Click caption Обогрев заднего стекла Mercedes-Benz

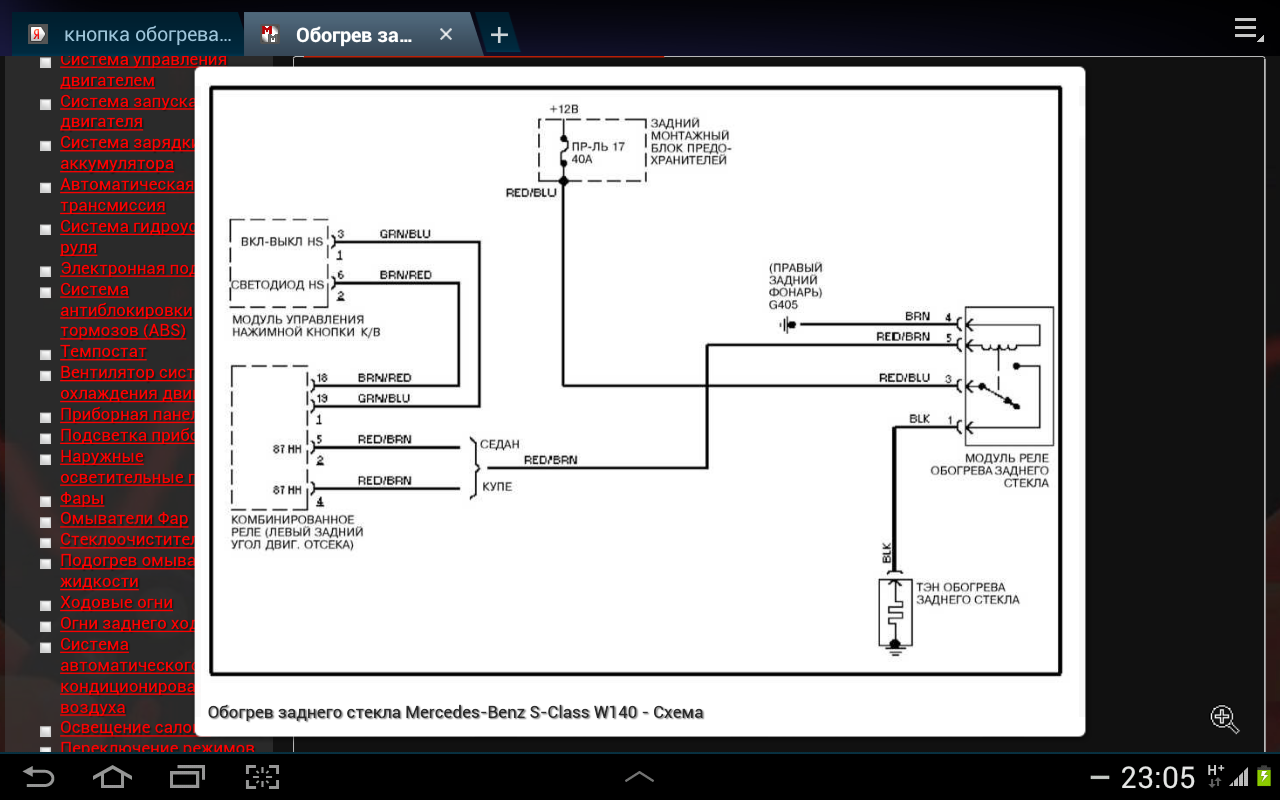[455, 712]
